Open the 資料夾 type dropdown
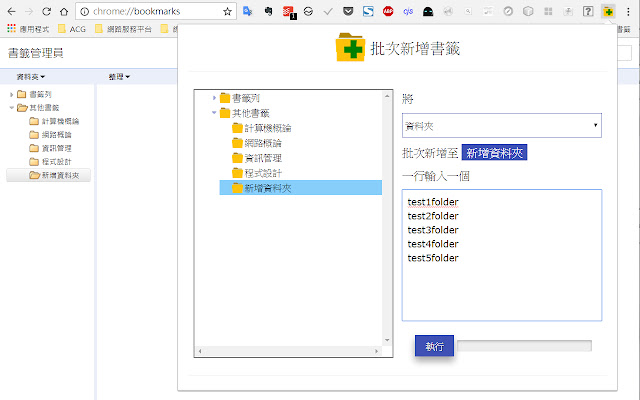Viewport: 640px width, 400px height. coord(502,126)
